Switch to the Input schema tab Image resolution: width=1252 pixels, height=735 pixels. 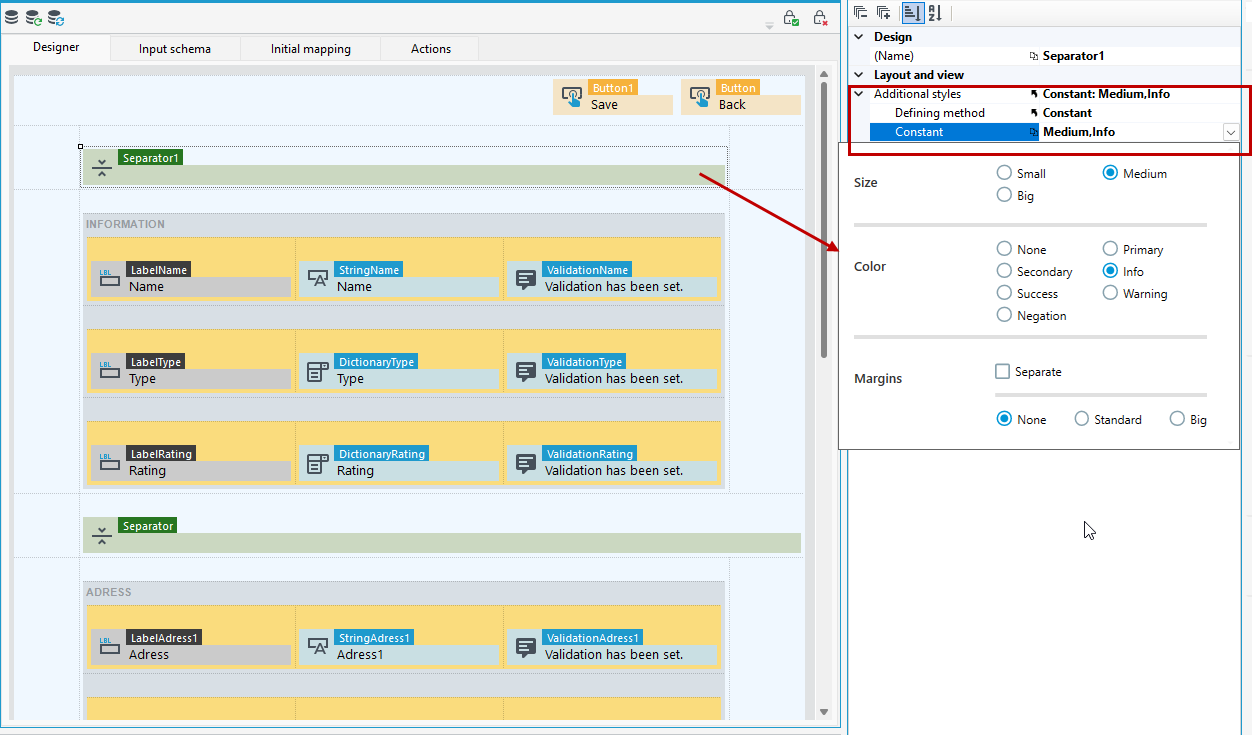[175, 49]
